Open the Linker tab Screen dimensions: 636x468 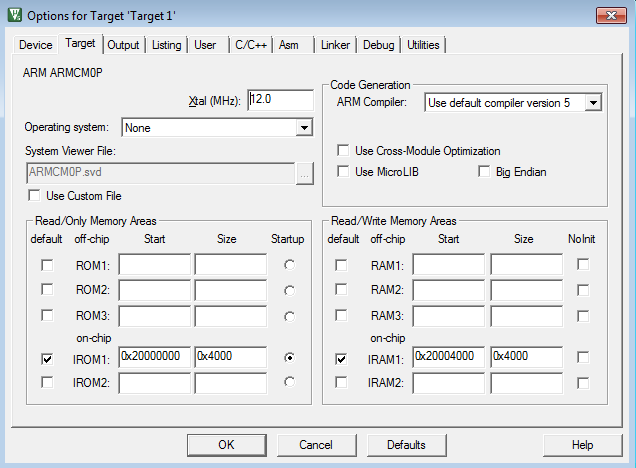point(333,45)
